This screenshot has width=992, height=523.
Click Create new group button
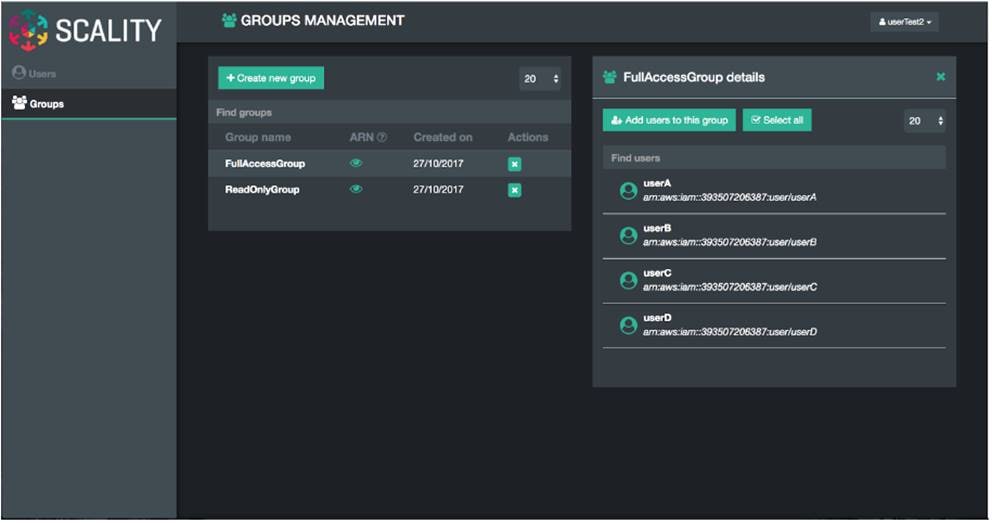point(271,78)
